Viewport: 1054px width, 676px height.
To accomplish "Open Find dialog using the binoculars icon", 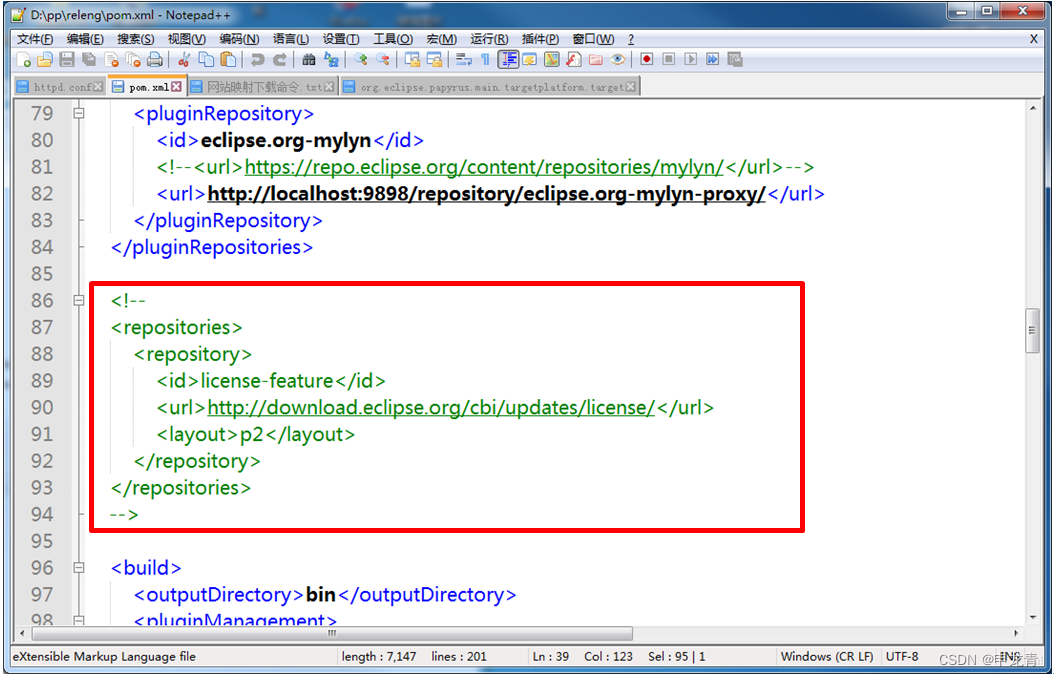I will pos(309,60).
